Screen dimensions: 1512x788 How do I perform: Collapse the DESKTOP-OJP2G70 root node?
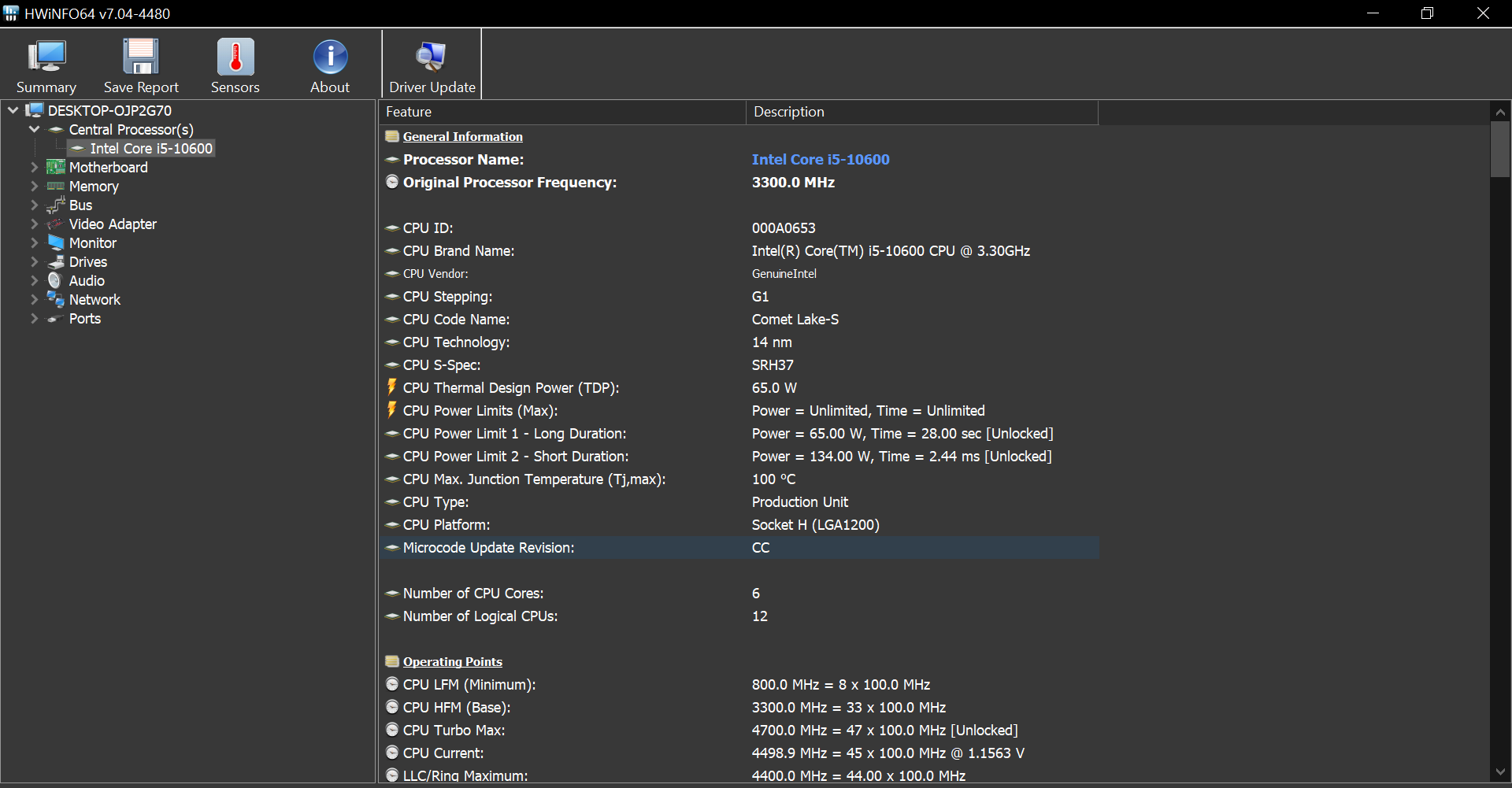pos(13,110)
